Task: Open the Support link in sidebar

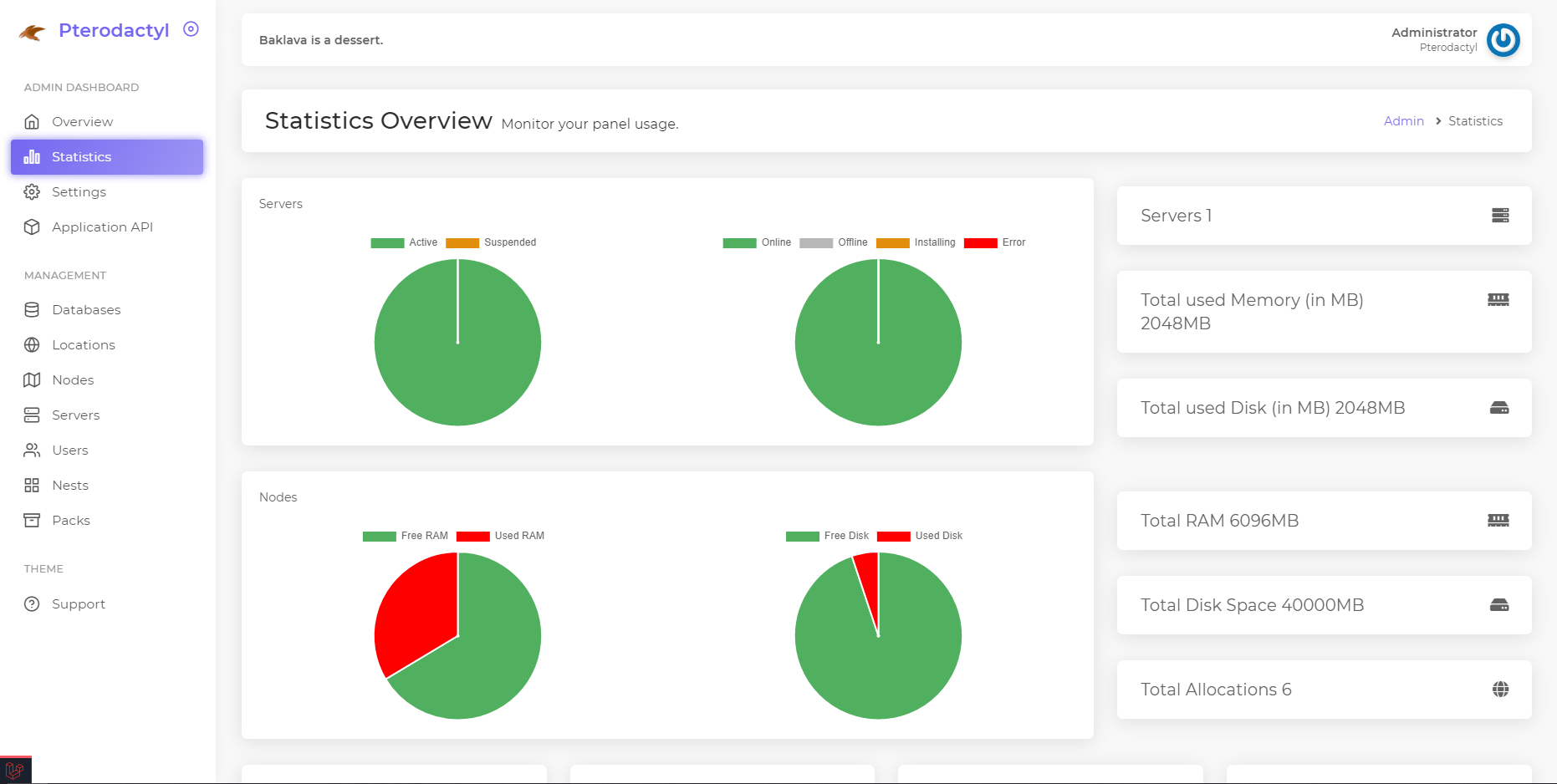Action: 78,604
